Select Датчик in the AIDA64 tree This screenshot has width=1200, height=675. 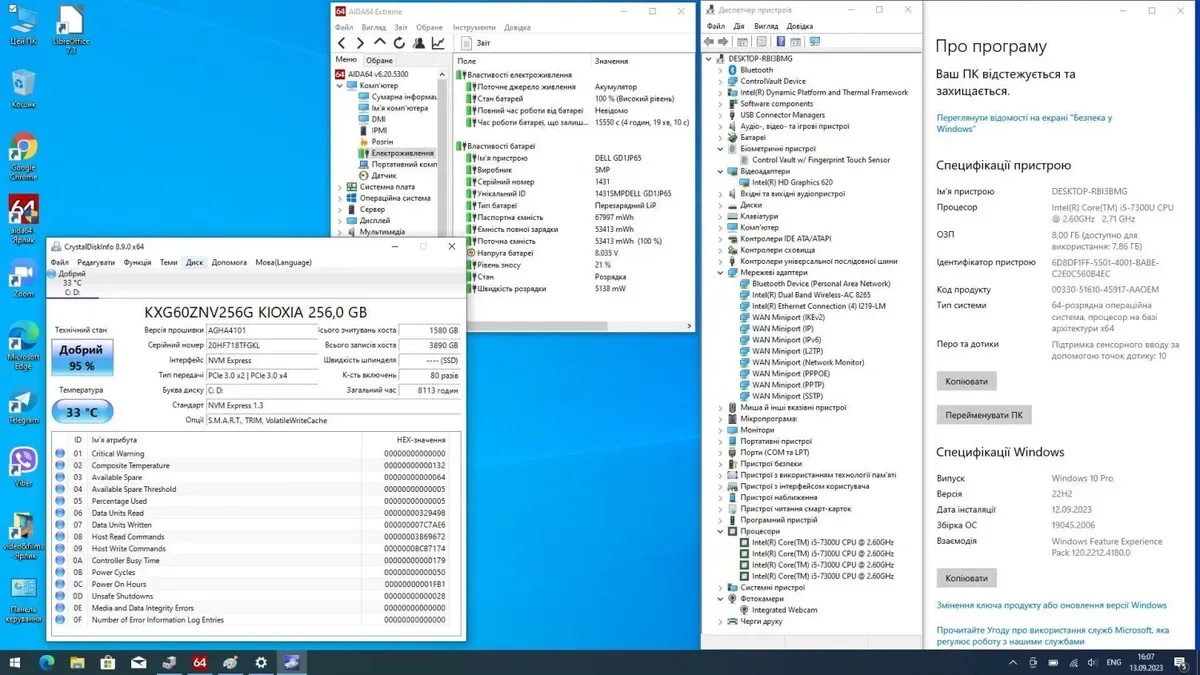point(384,176)
